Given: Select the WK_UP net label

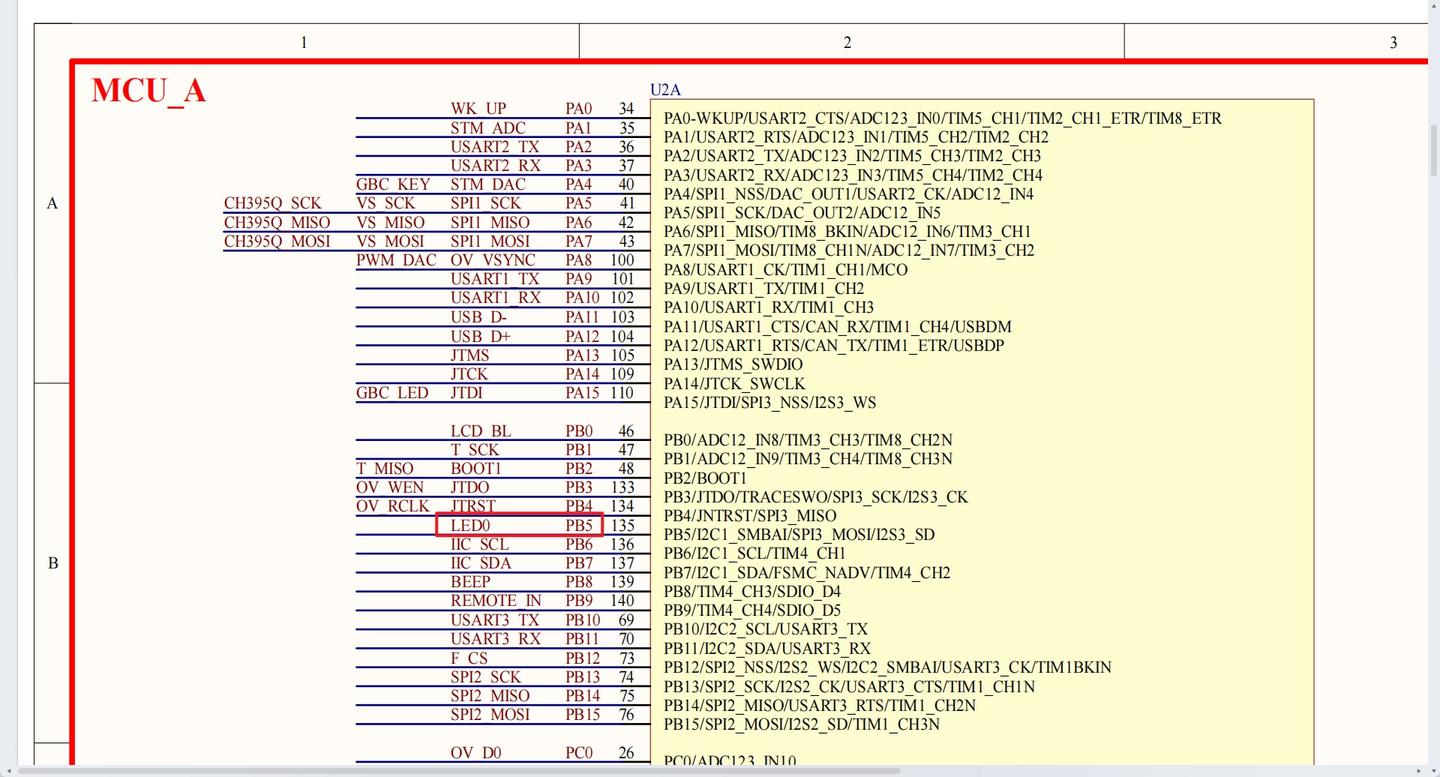Looking at the screenshot, I should 478,108.
